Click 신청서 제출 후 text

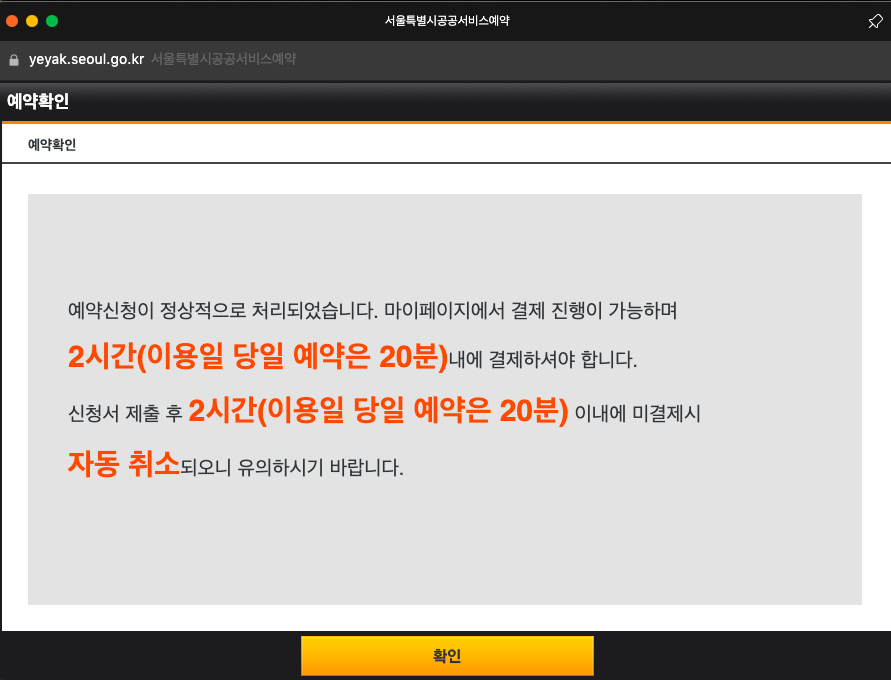(125, 413)
